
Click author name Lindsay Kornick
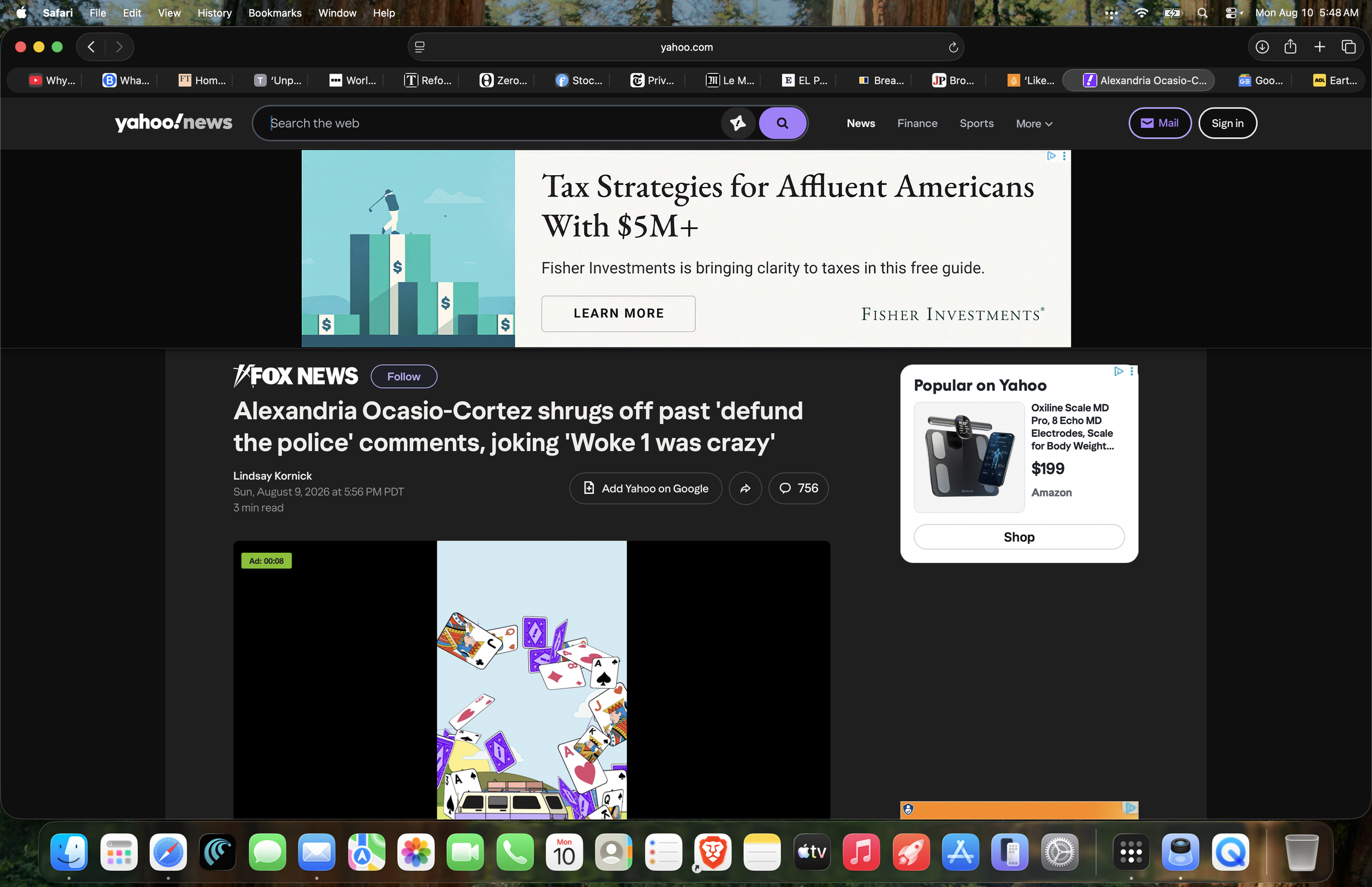pyautogui.click(x=272, y=476)
